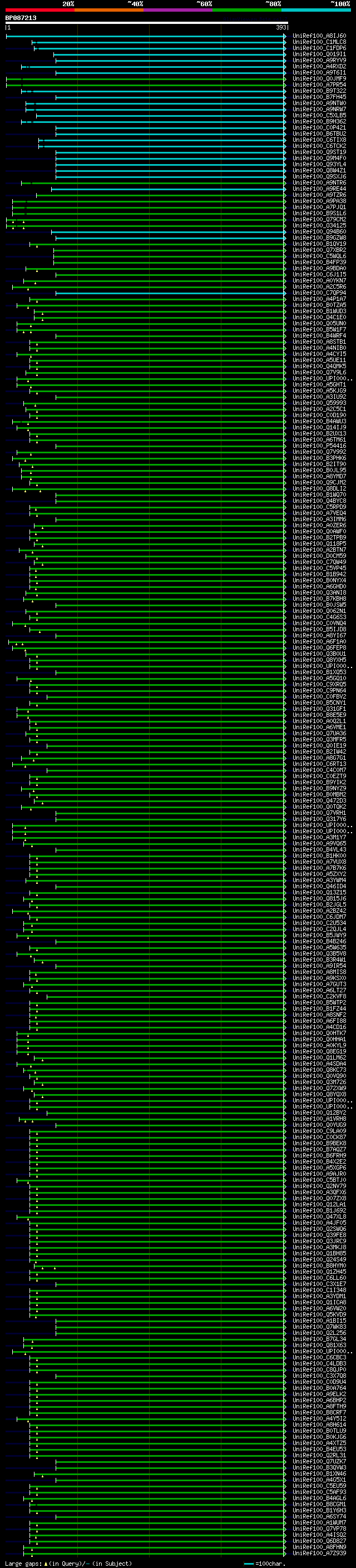Click the orange ~40% identity legend bar
This screenshot has width=356, height=1568.
[109, 10]
